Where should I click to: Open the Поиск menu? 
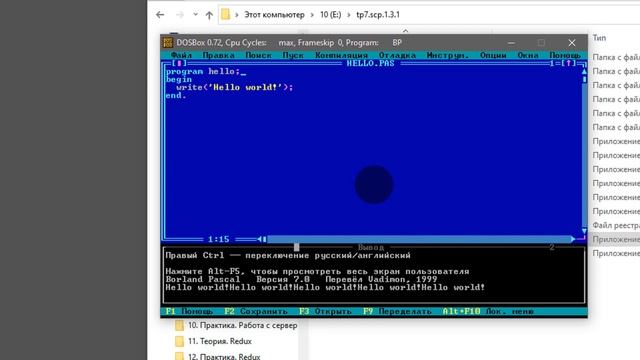pyautogui.click(x=258, y=55)
